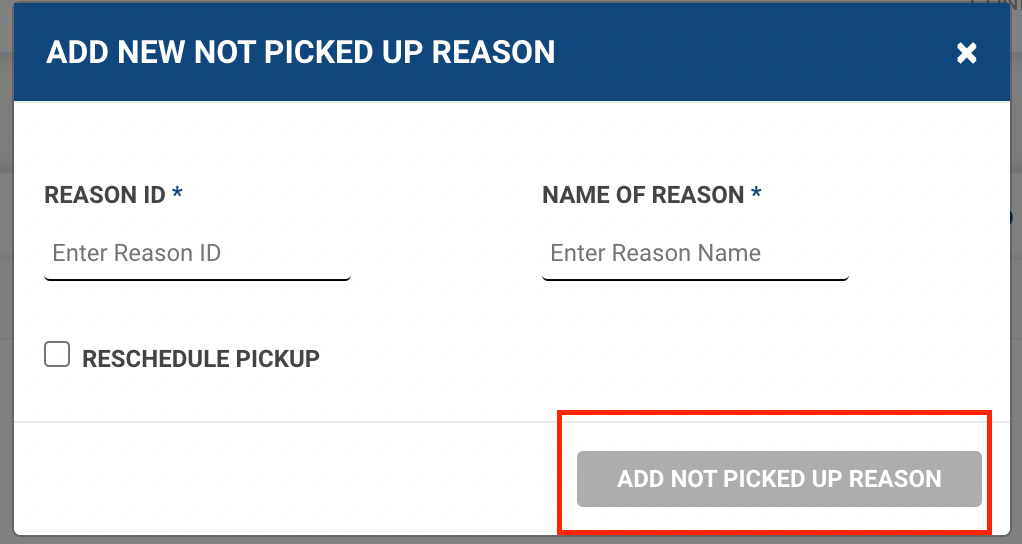Viewport: 1022px width, 544px height.
Task: Click the Reason ID label
Action: pos(104,195)
